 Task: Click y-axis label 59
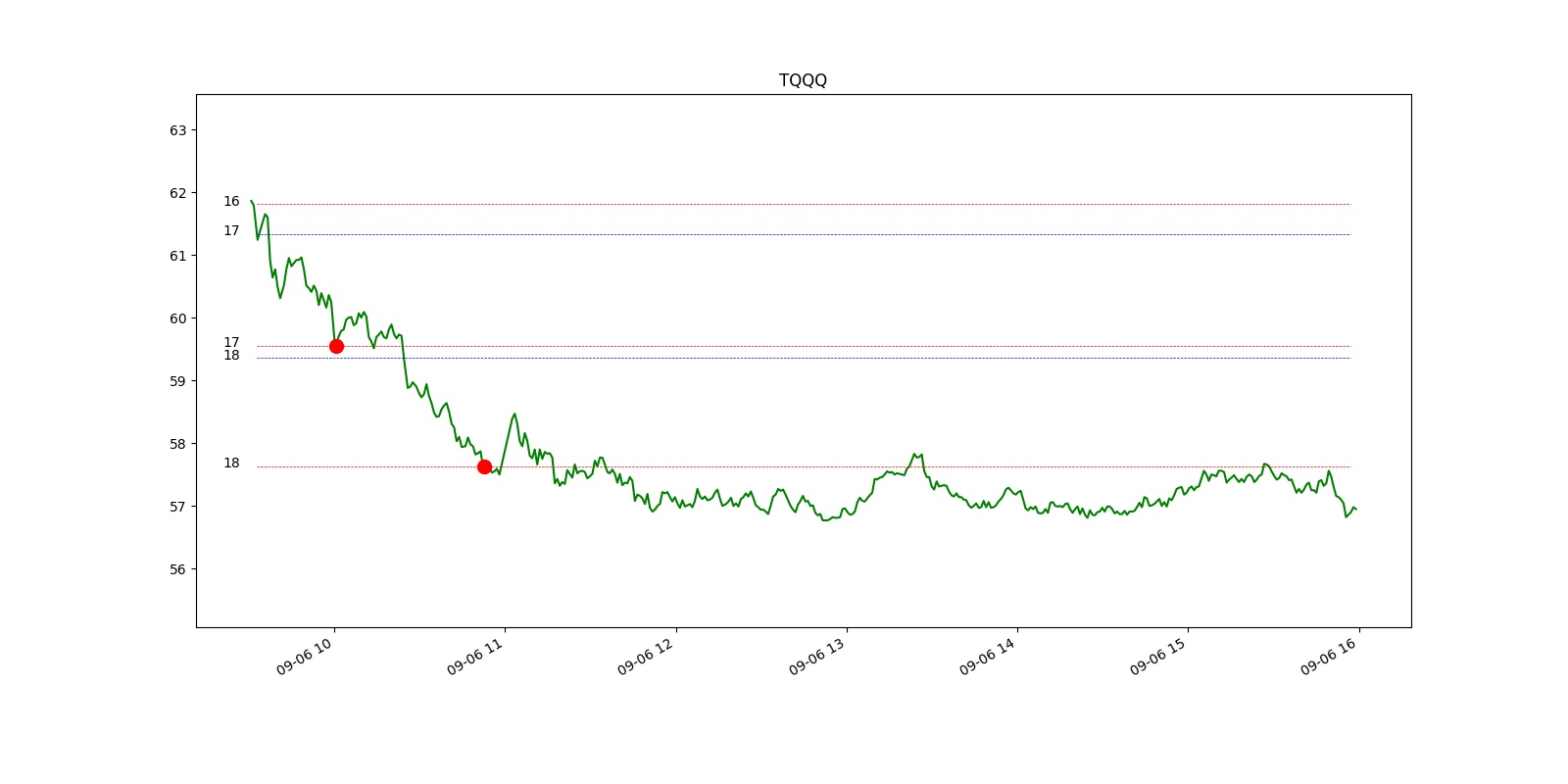pos(177,381)
